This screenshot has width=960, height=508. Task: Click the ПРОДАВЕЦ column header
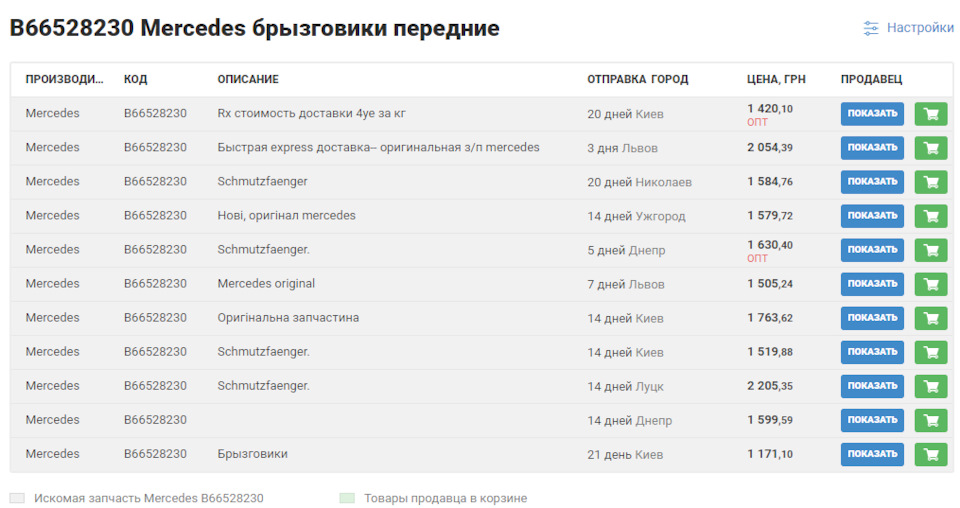pos(871,79)
